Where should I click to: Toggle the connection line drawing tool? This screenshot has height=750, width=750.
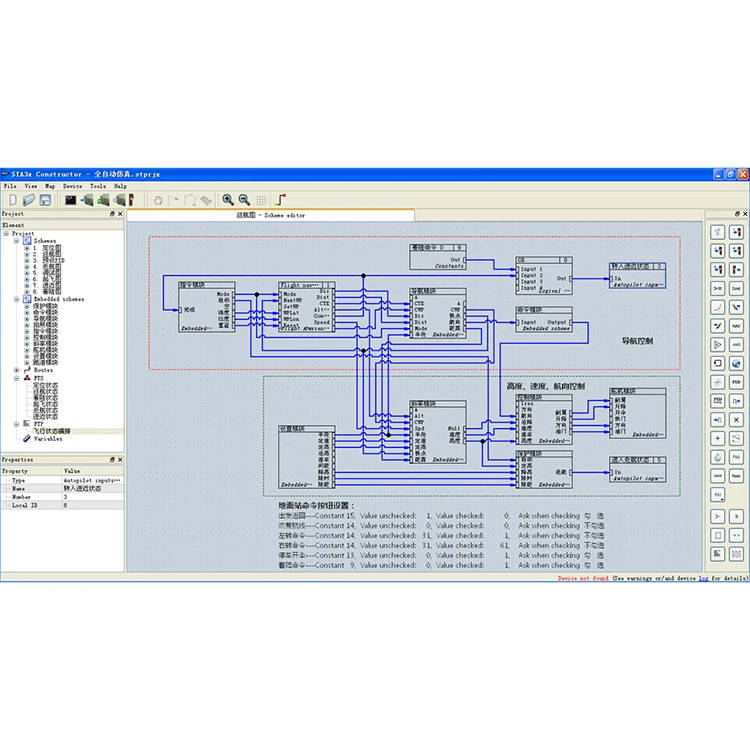tap(281, 200)
